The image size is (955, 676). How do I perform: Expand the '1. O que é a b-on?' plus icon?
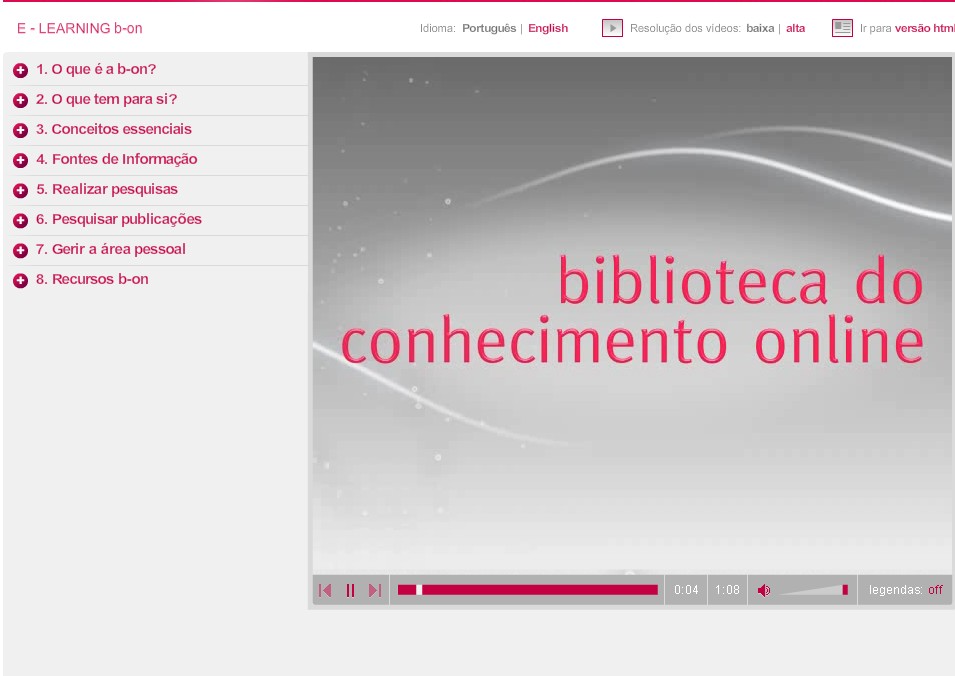tap(21, 71)
